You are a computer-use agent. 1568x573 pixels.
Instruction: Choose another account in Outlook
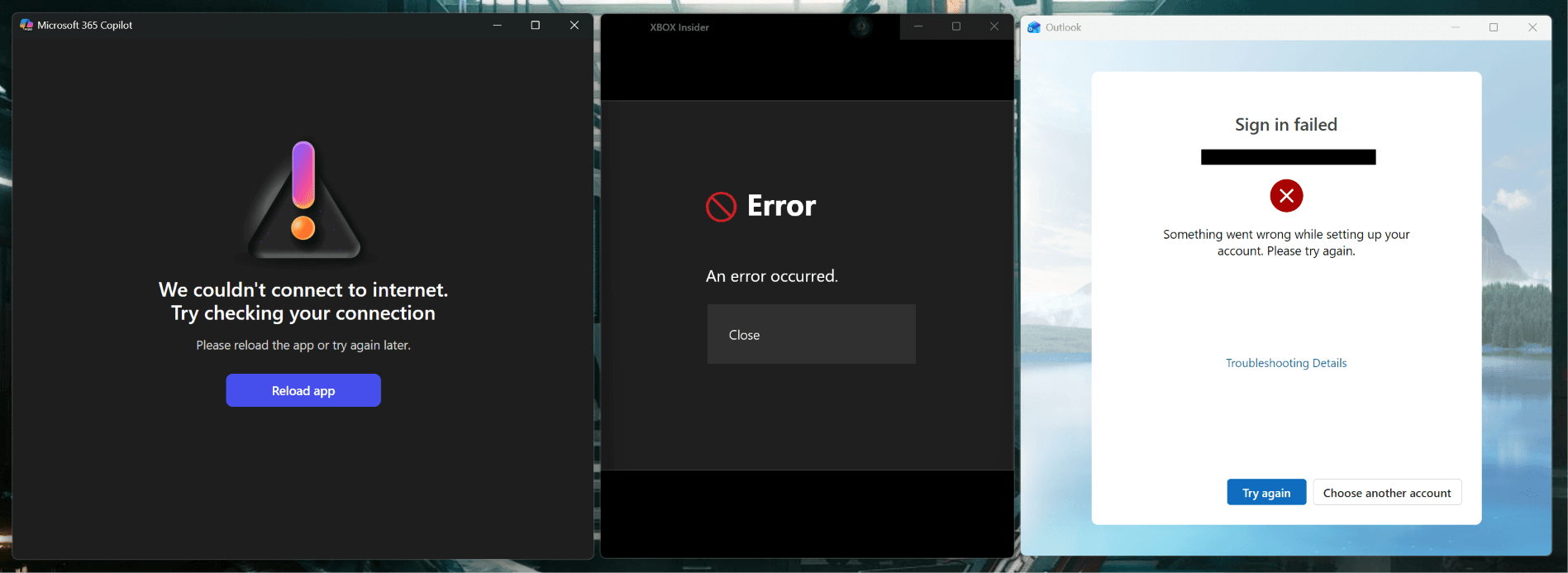1387,492
